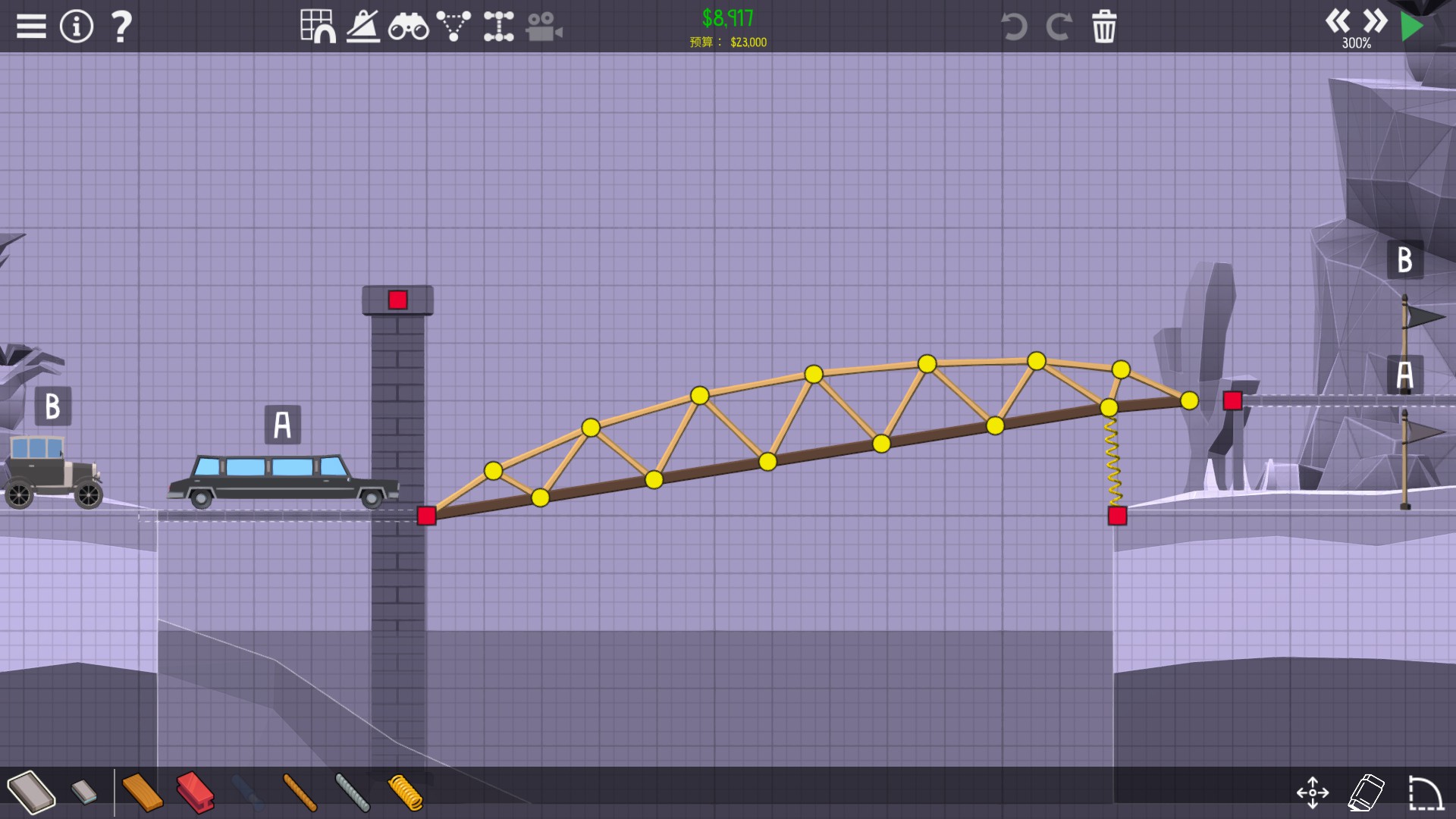Click the movie camera icon

[544, 27]
